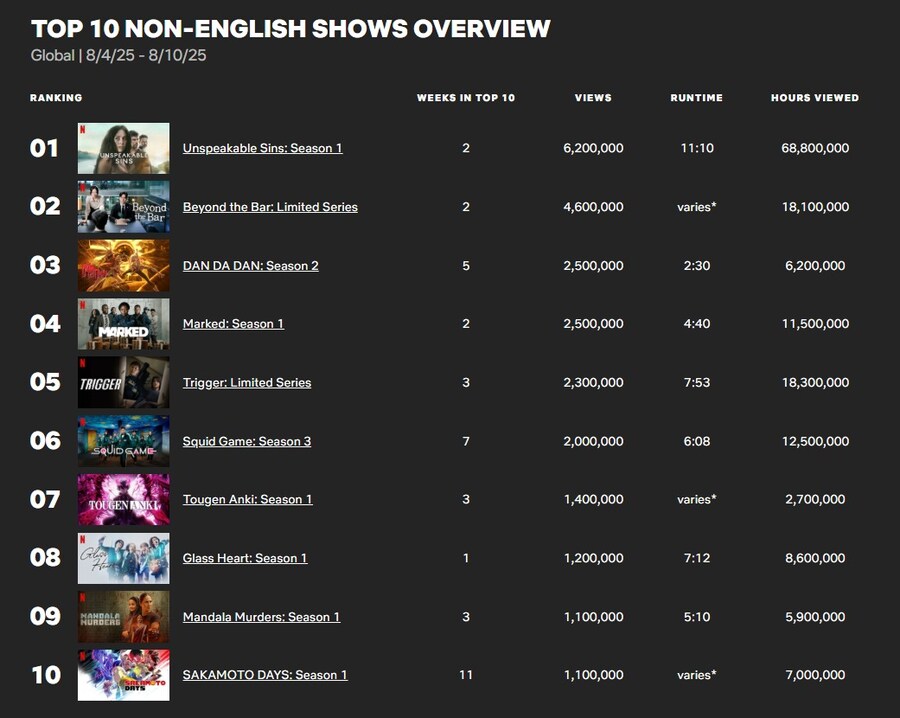
Task: Click the 11 weeks value for SAKAMOTO DAYS
Action: (x=466, y=675)
